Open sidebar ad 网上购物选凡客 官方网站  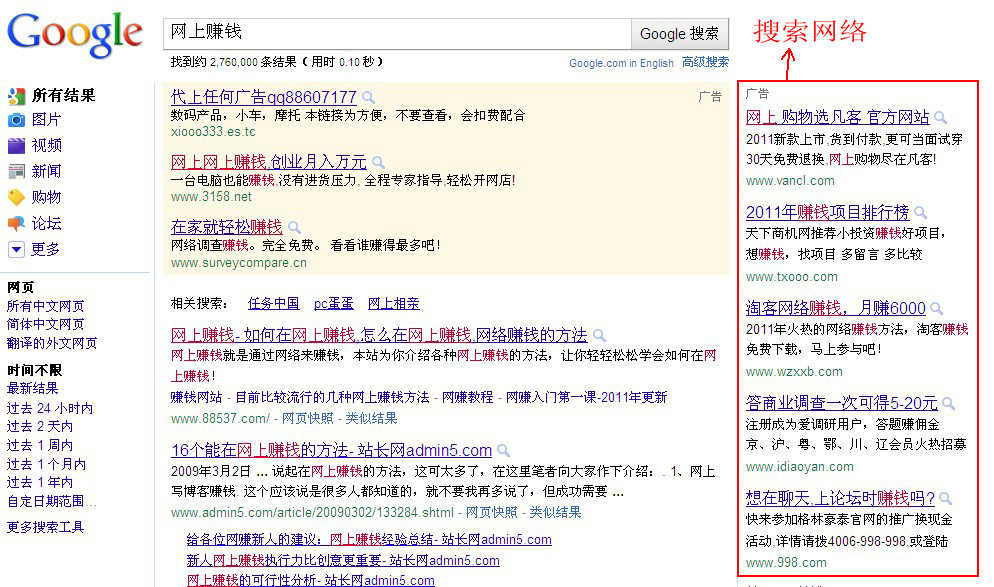(837, 117)
